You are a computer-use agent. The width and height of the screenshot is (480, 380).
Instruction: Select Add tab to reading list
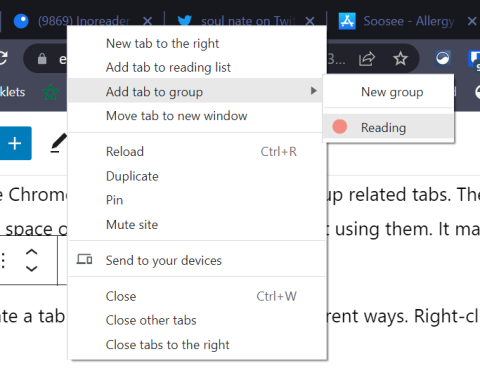click(197, 67)
